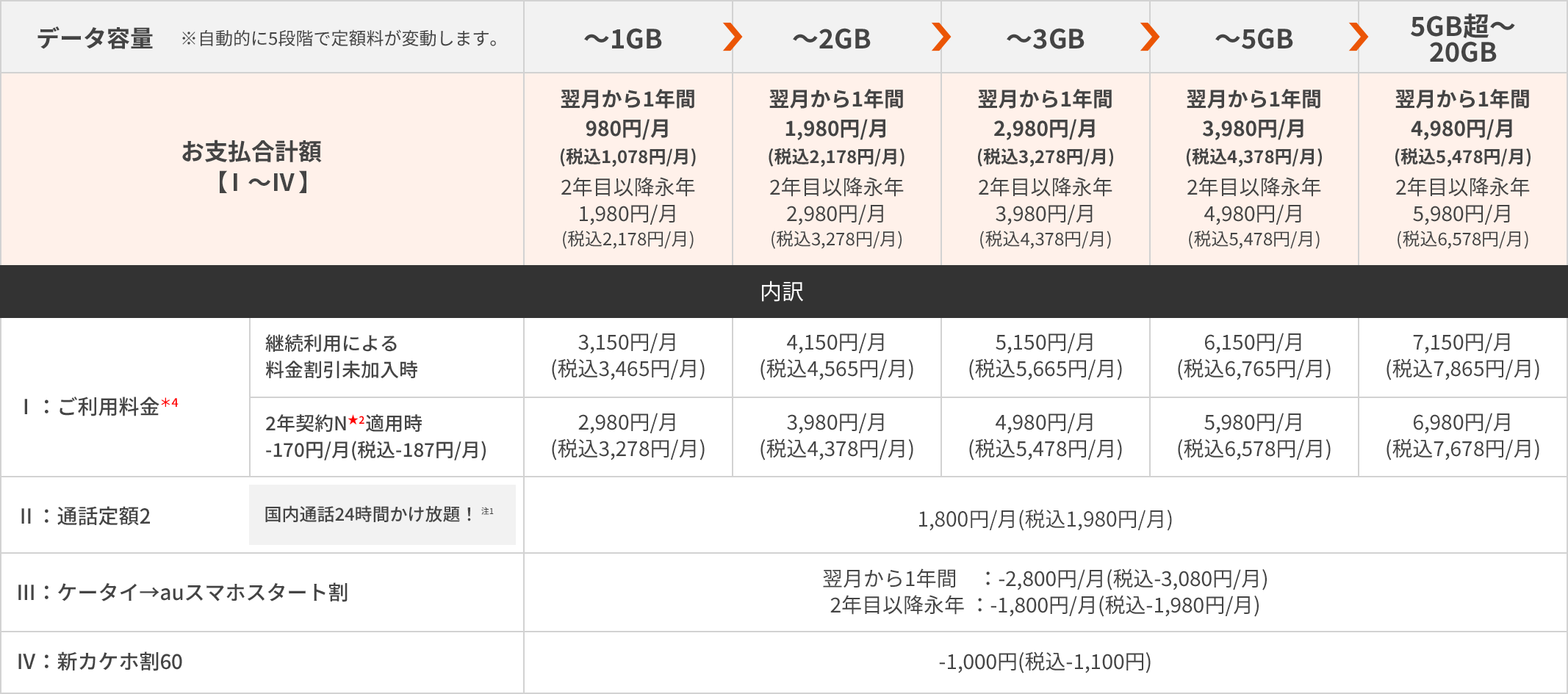Select the ～1GB data tier header

(623, 39)
